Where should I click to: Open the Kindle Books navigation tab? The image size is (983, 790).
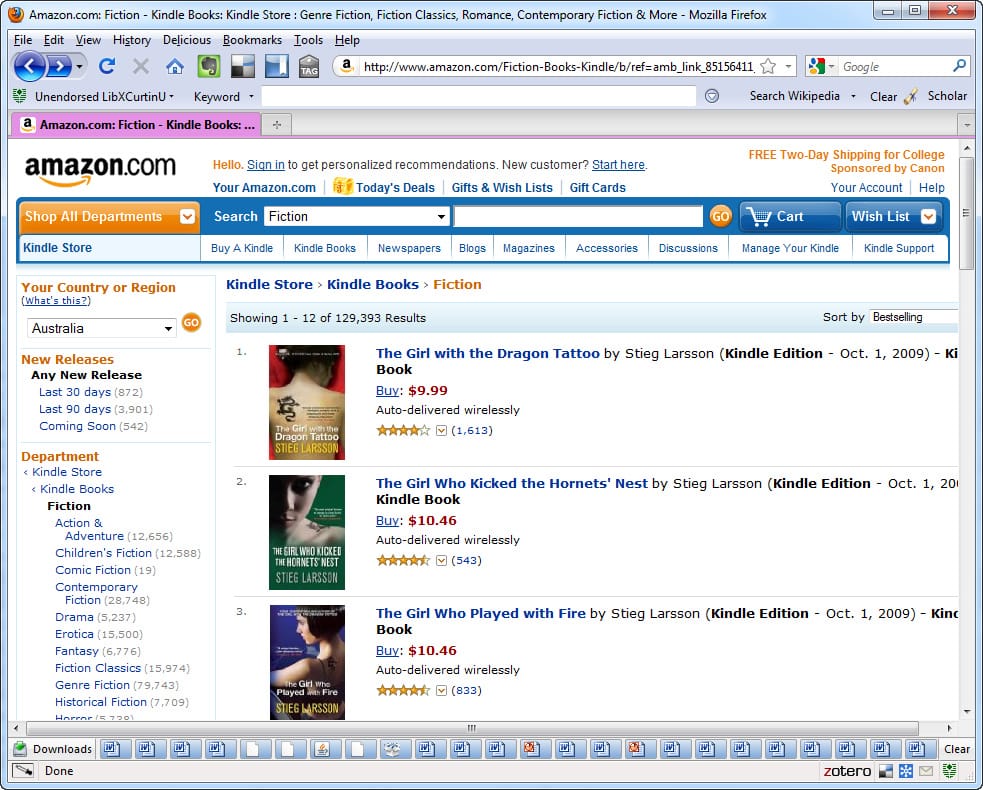(325, 248)
